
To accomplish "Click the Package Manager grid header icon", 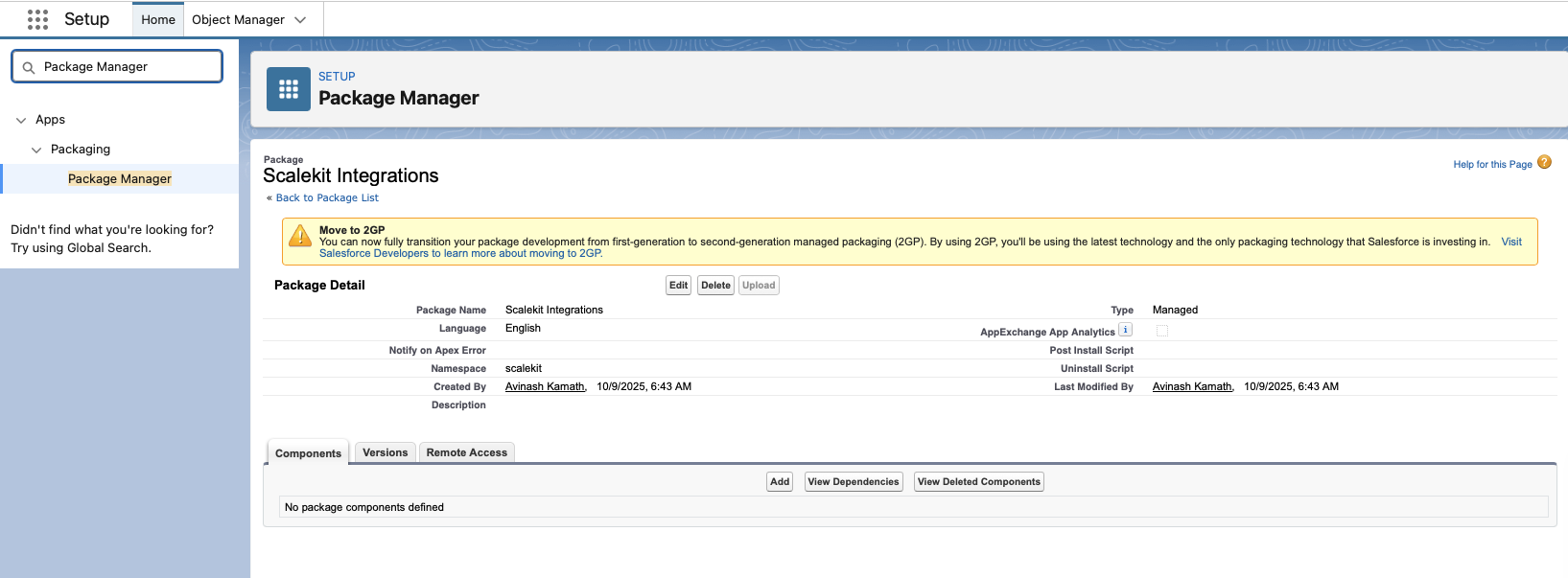I will click(x=289, y=89).
